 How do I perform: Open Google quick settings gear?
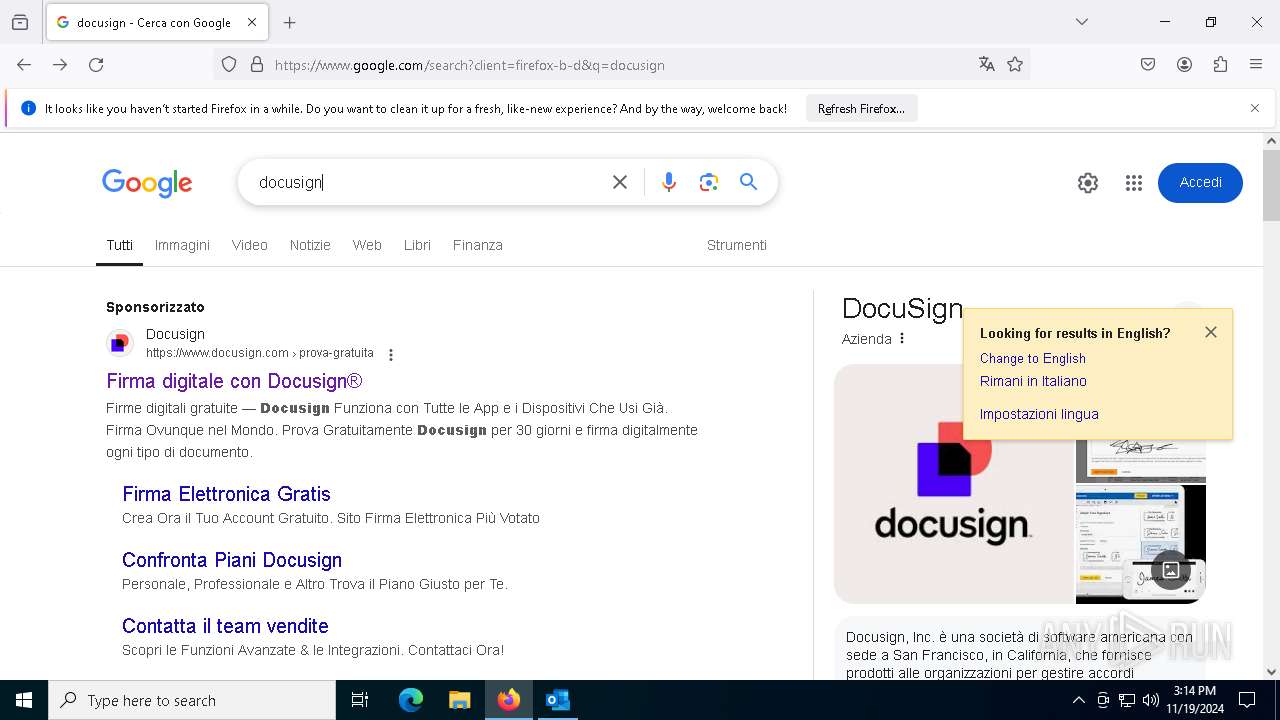click(1088, 183)
